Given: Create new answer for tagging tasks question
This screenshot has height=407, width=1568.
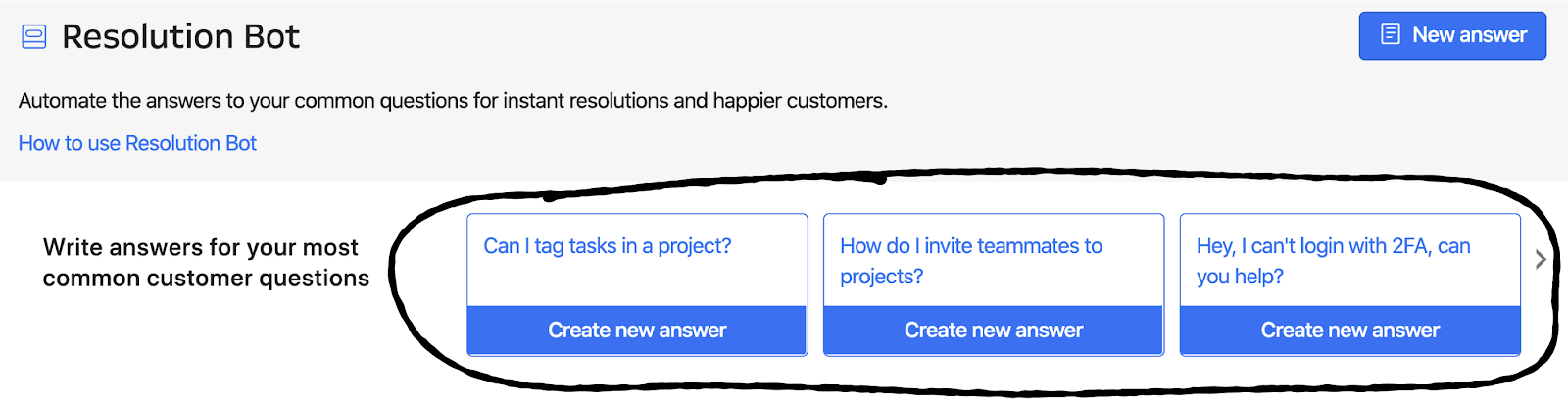Looking at the screenshot, I should coord(637,331).
